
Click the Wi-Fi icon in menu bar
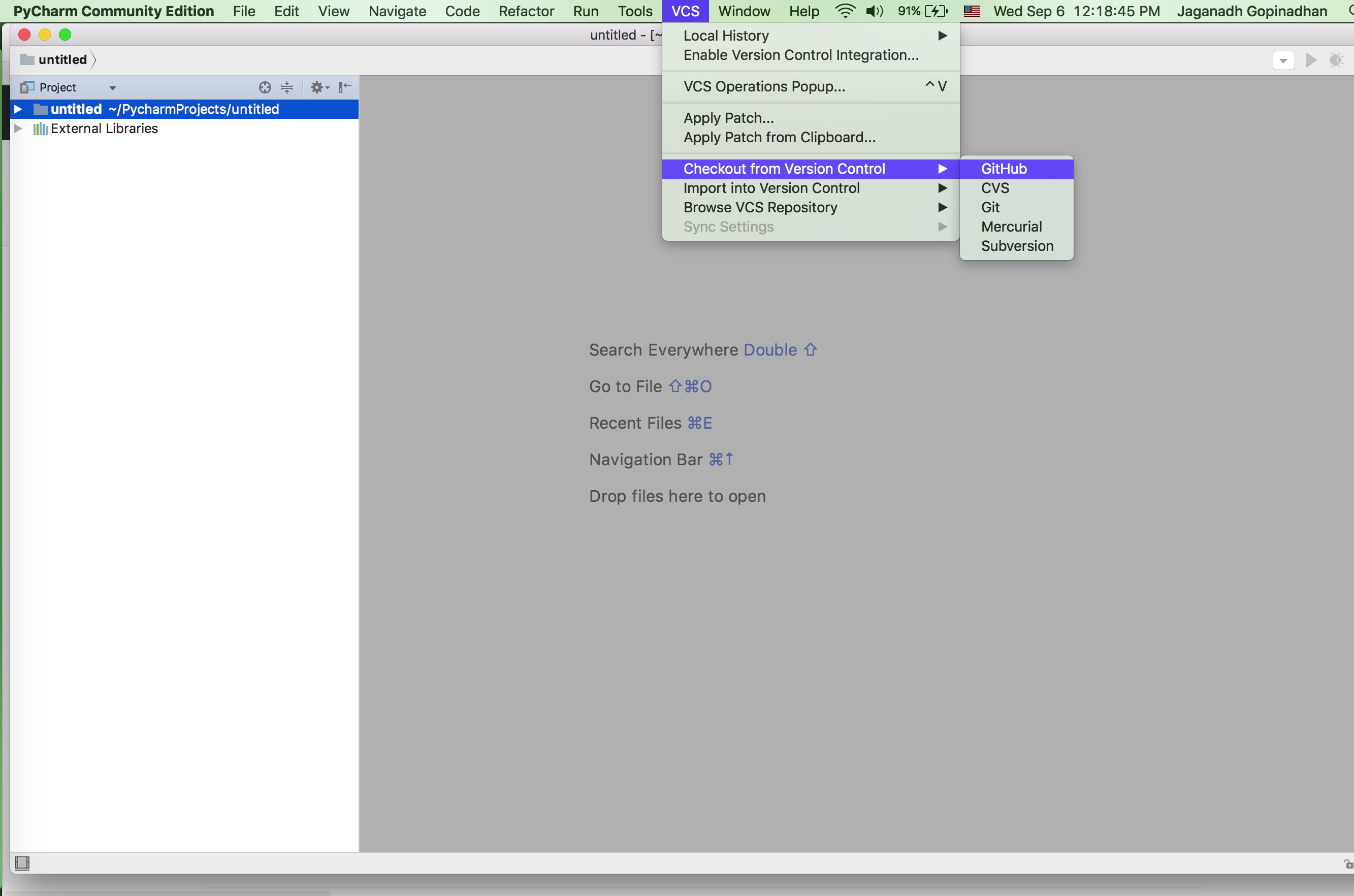(x=845, y=11)
